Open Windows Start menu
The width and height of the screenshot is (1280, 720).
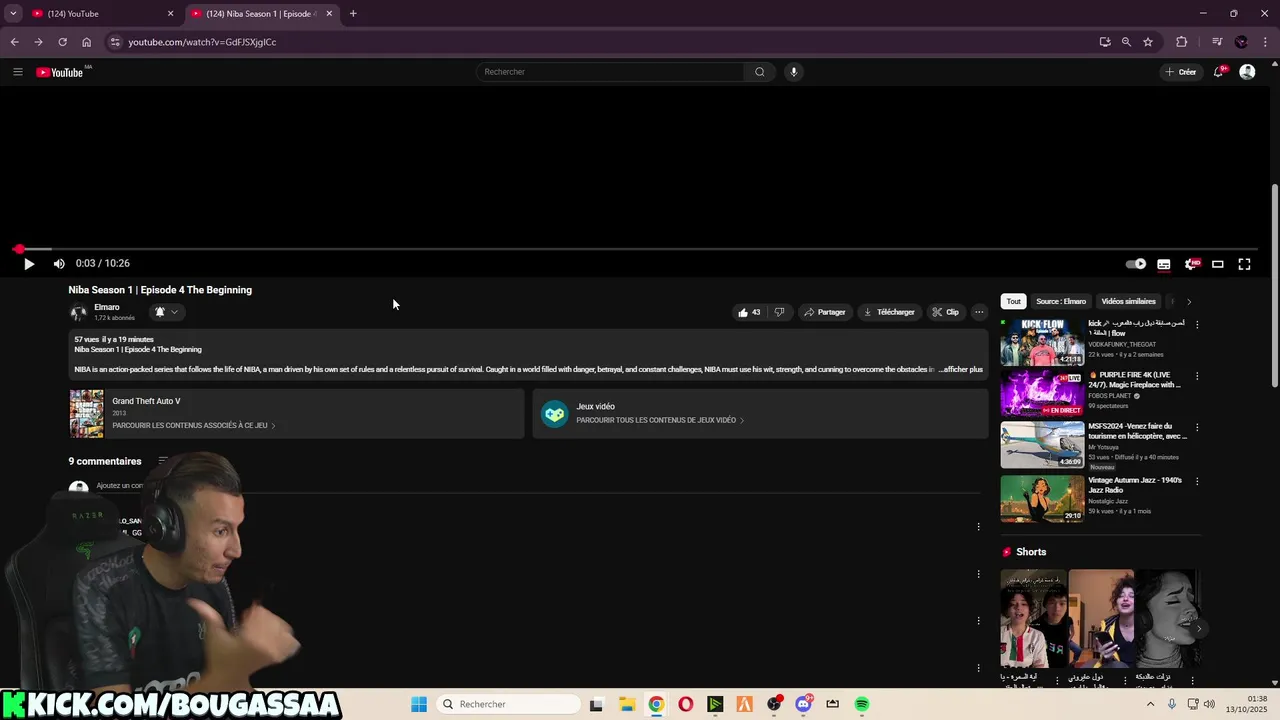coord(419,704)
